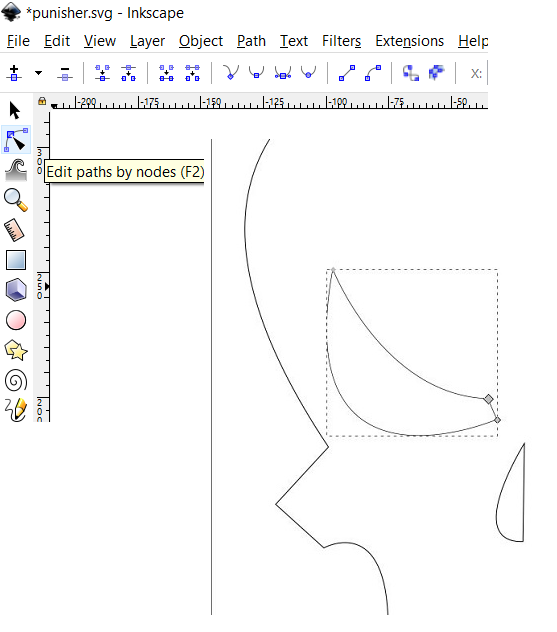Screen dimensions: 557x632
Task: Select the Edit paths by nodes tool
Action: pos(16,140)
